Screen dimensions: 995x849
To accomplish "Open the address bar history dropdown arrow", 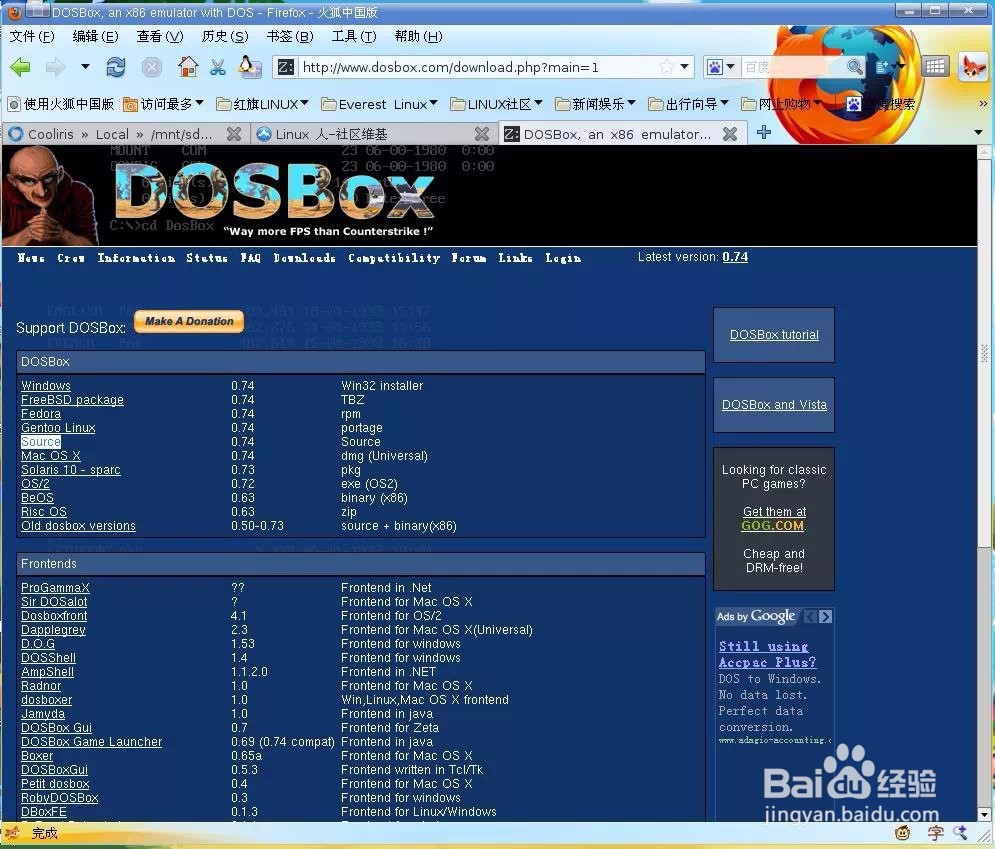I will tap(686, 66).
